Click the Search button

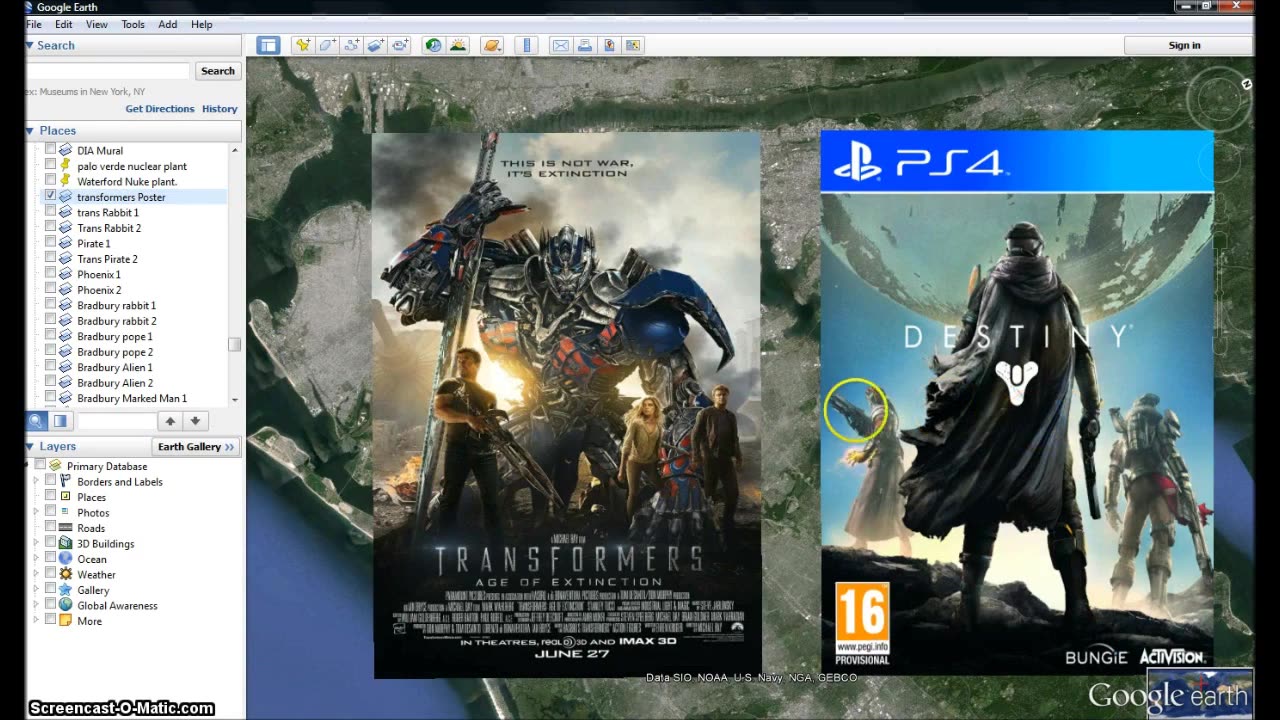(218, 71)
